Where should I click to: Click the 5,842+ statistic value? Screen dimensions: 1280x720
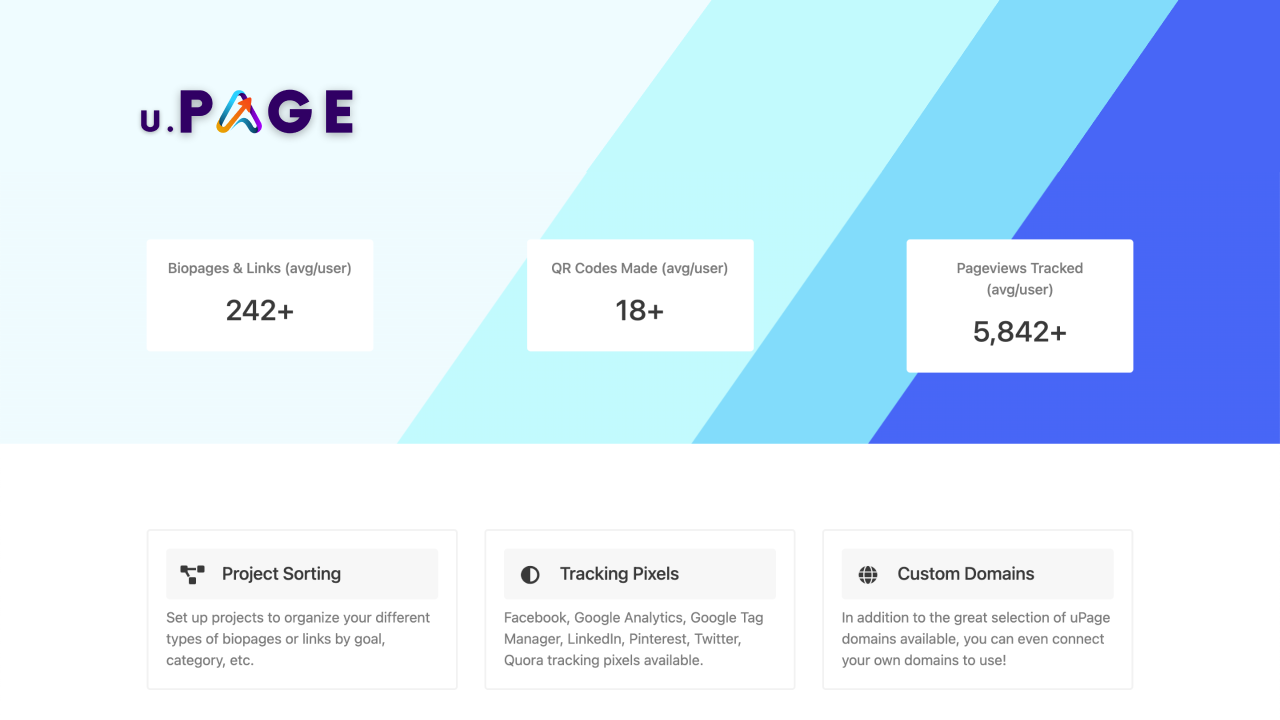click(1019, 330)
